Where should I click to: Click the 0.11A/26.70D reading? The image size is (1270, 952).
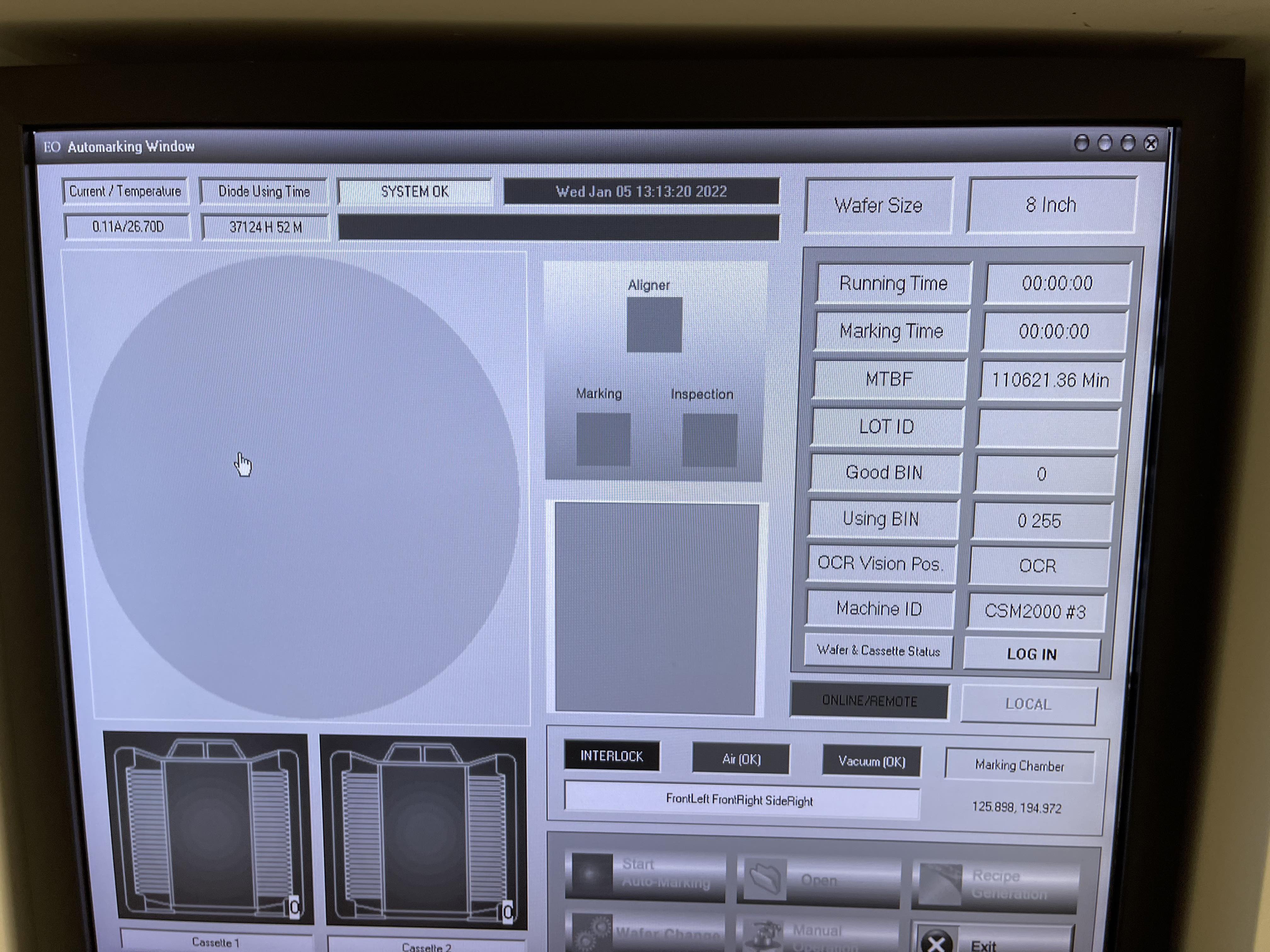click(x=128, y=227)
